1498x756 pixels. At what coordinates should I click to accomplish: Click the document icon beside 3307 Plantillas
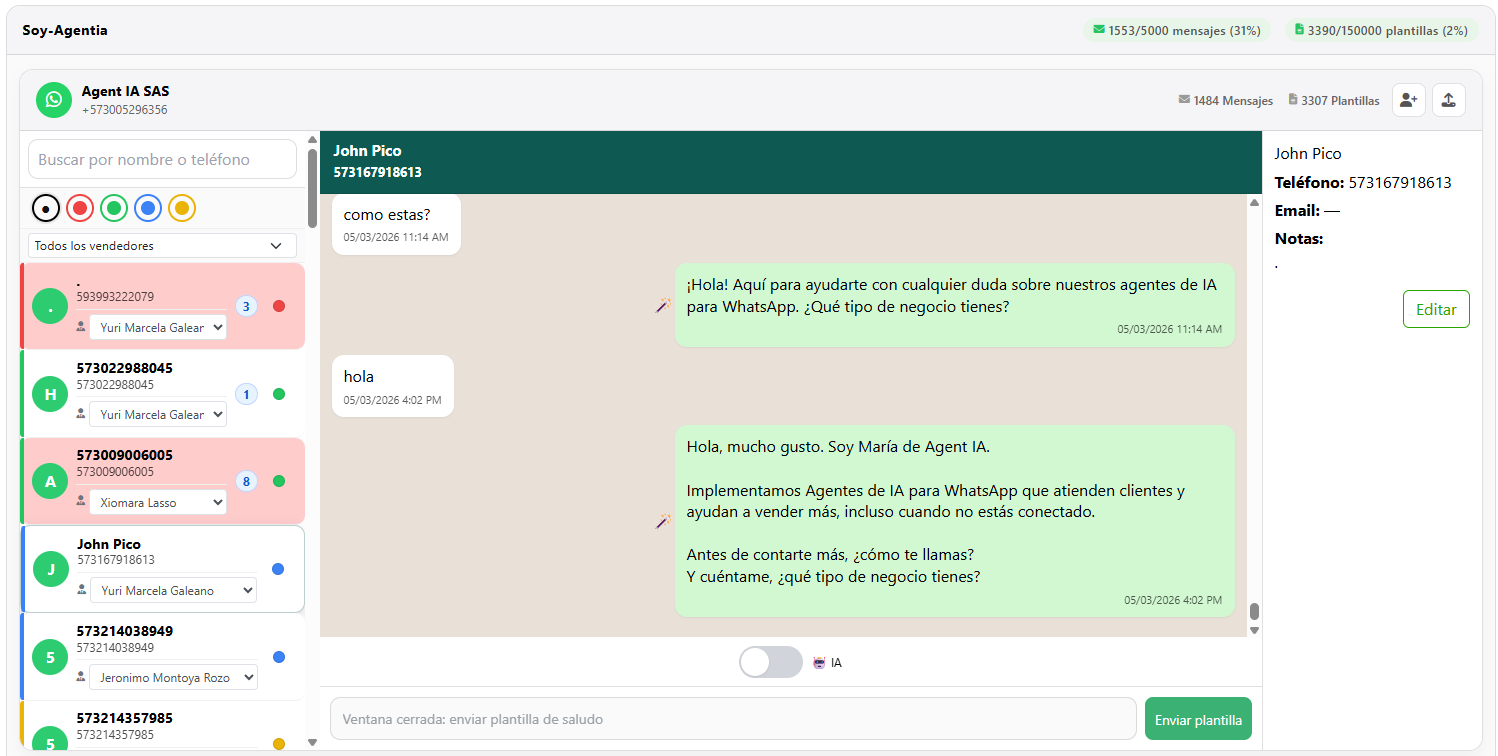(1293, 100)
